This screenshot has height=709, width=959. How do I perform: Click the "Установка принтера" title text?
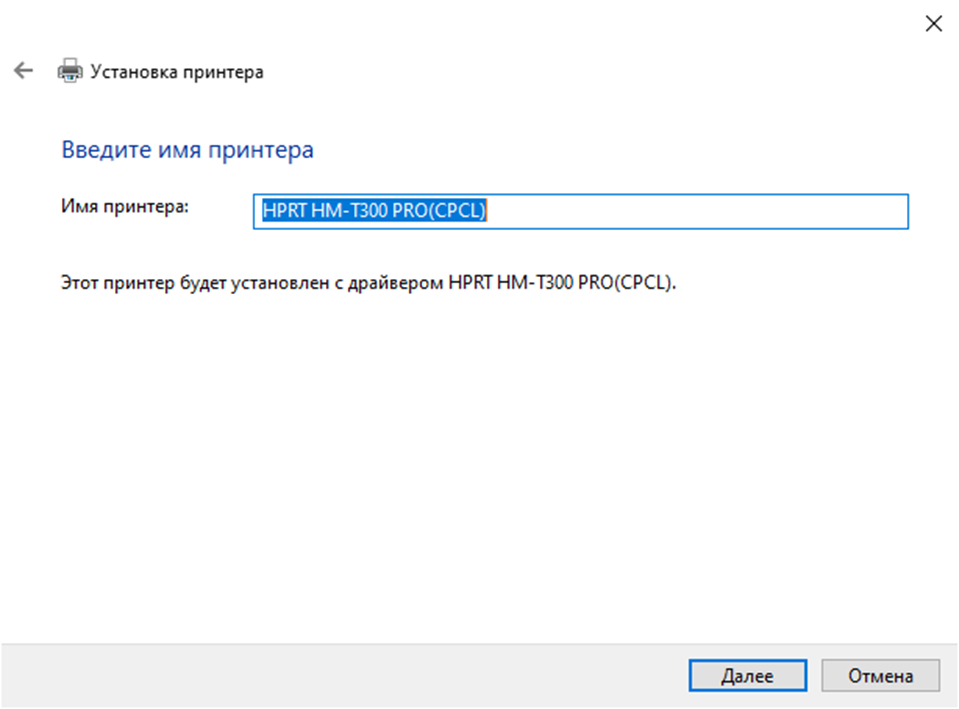pyautogui.click(x=177, y=72)
